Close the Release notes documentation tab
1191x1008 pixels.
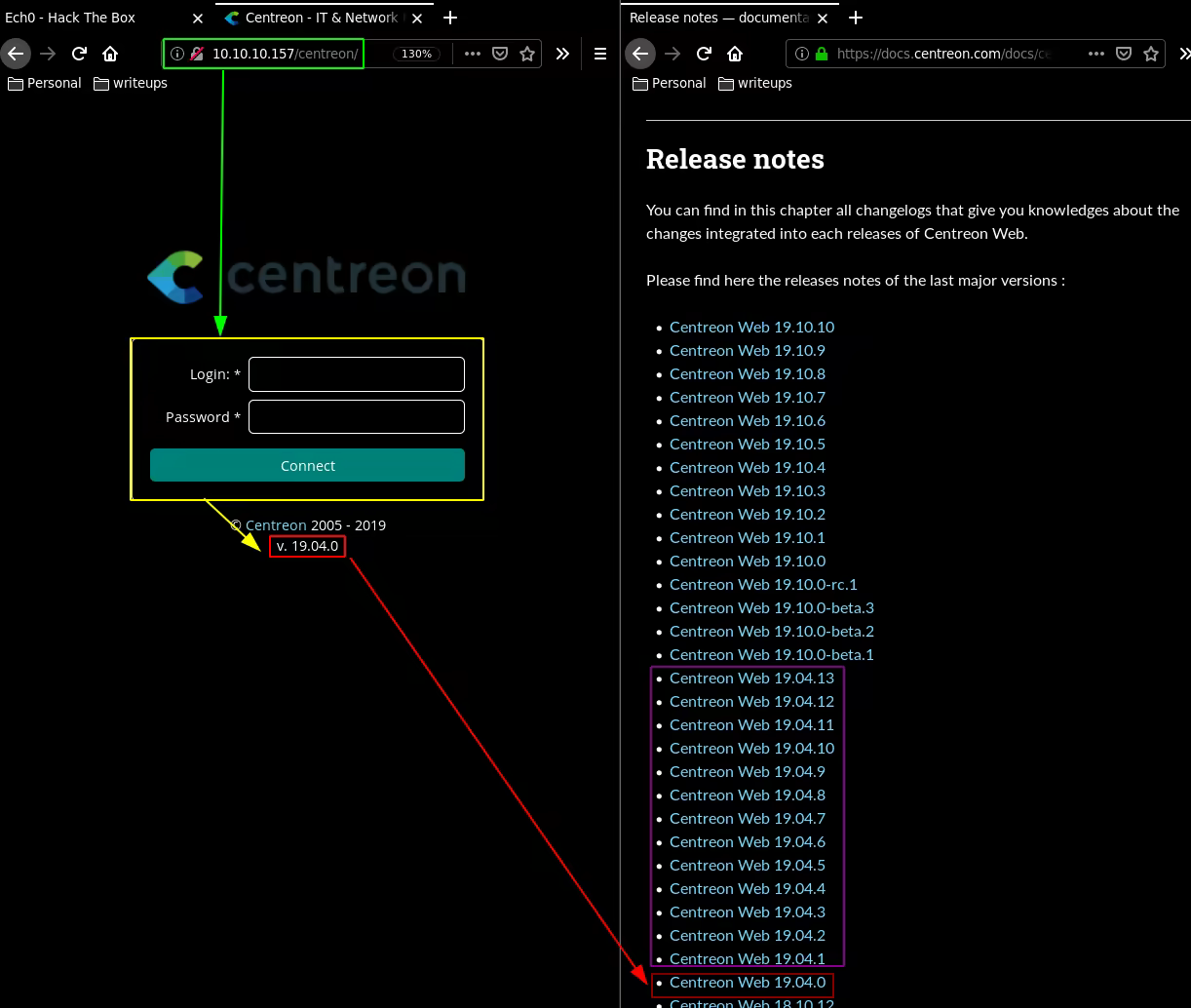(822, 18)
